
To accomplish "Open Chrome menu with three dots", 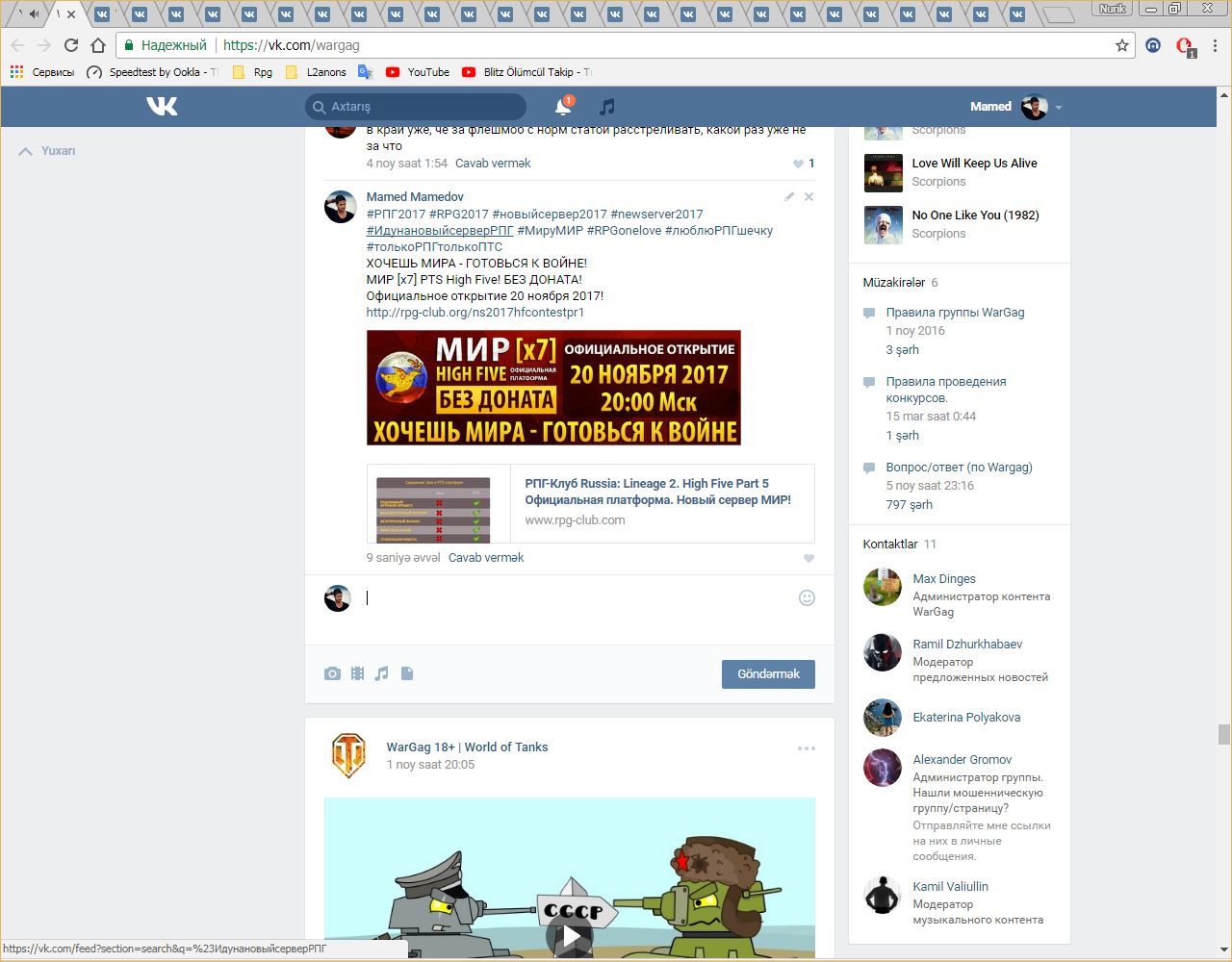I will 1216,45.
